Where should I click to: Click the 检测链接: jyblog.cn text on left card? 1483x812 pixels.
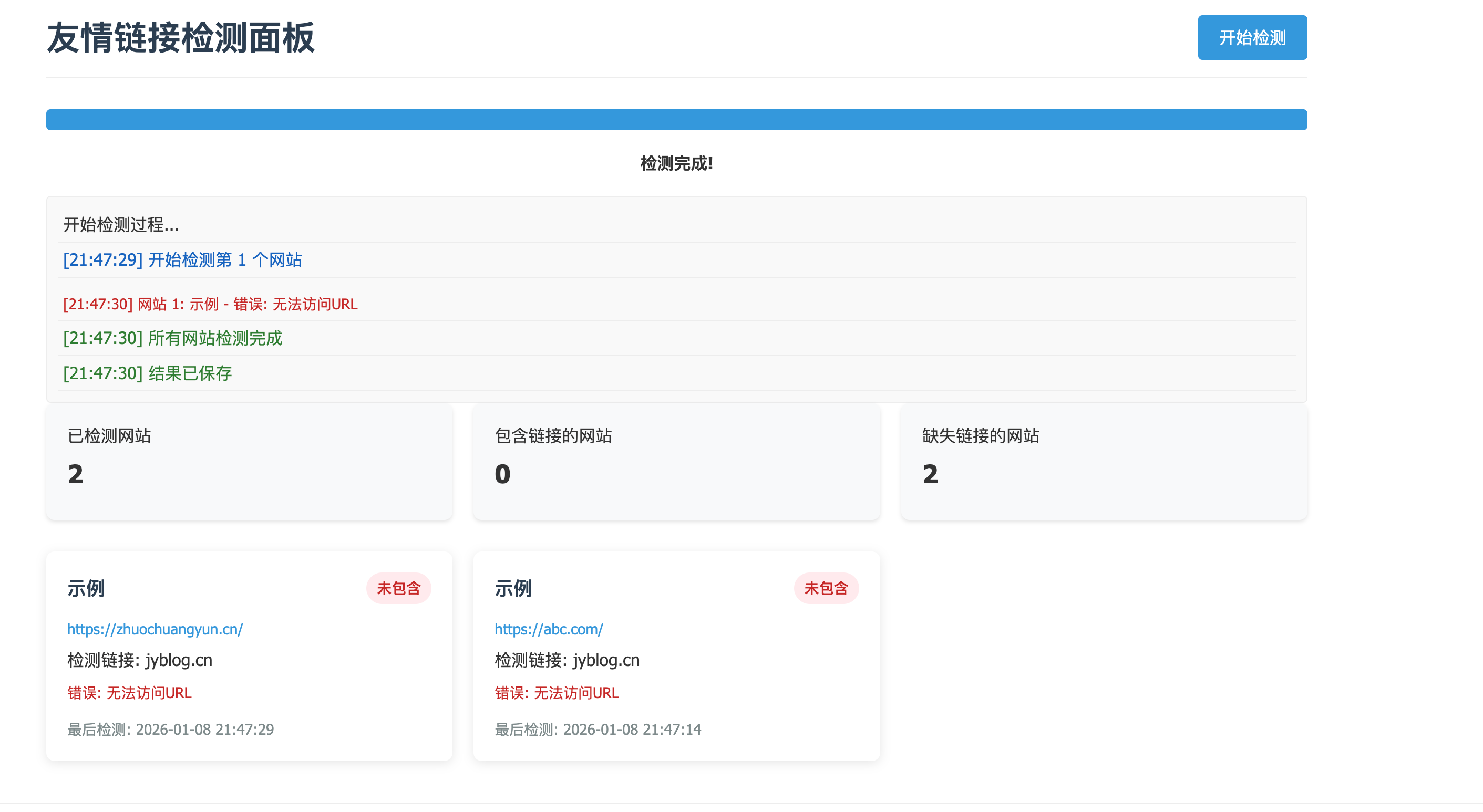point(139,660)
